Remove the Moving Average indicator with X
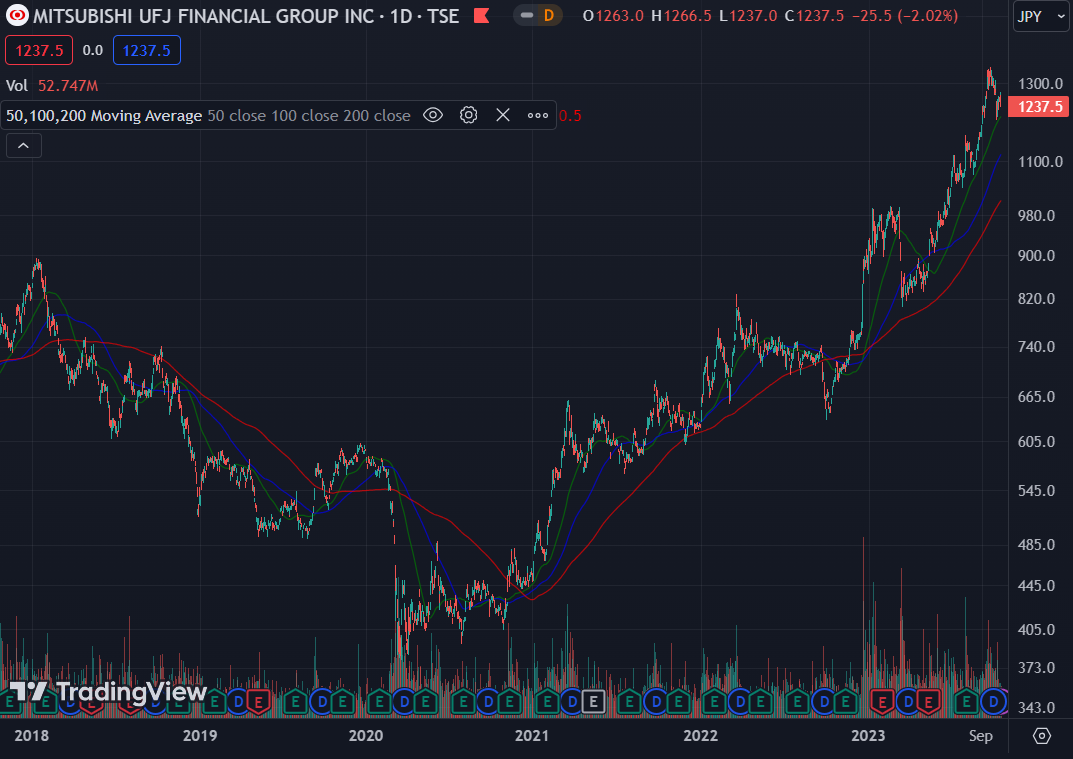1073x759 pixels. click(503, 115)
